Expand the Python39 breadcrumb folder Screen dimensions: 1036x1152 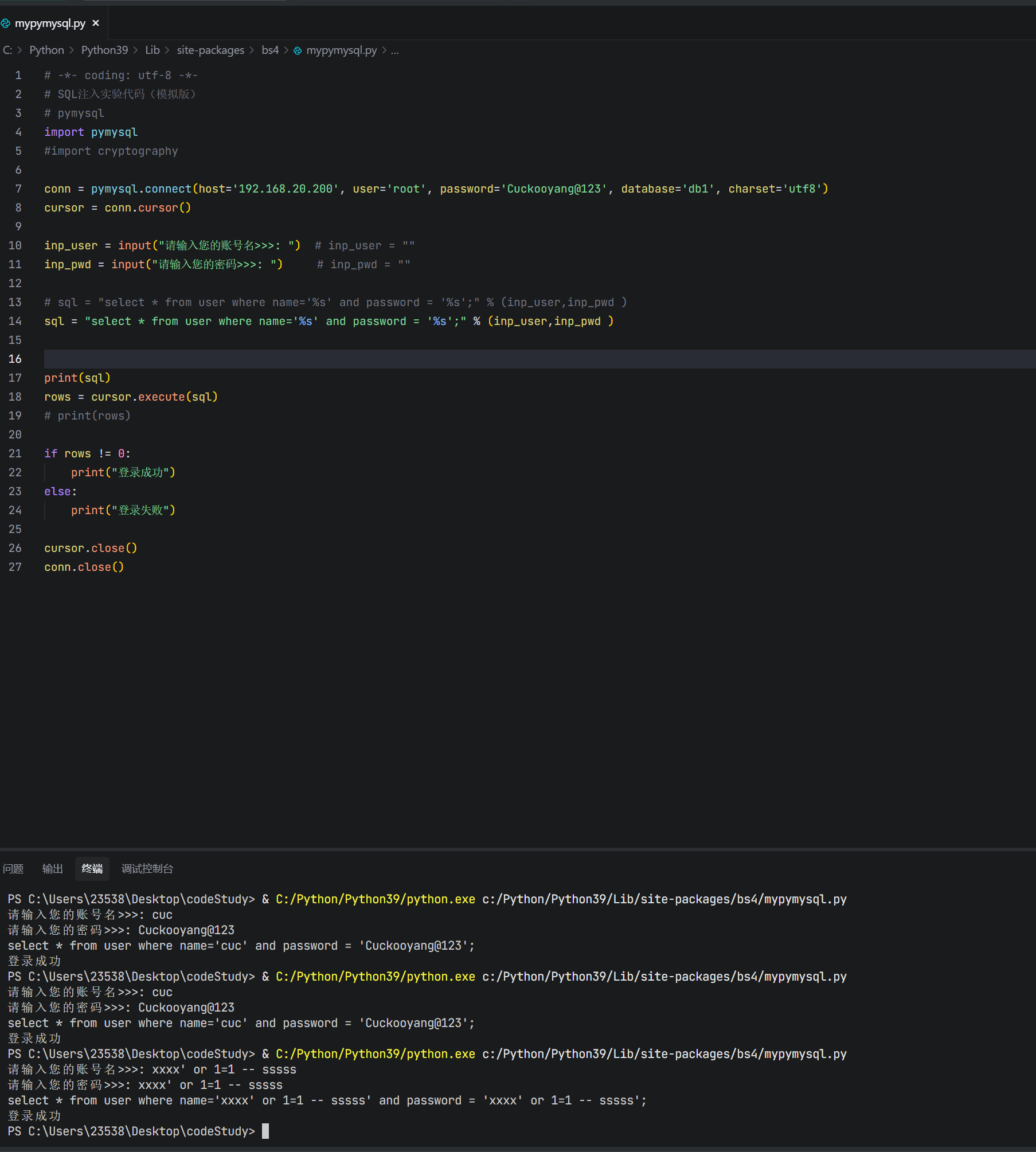[104, 50]
